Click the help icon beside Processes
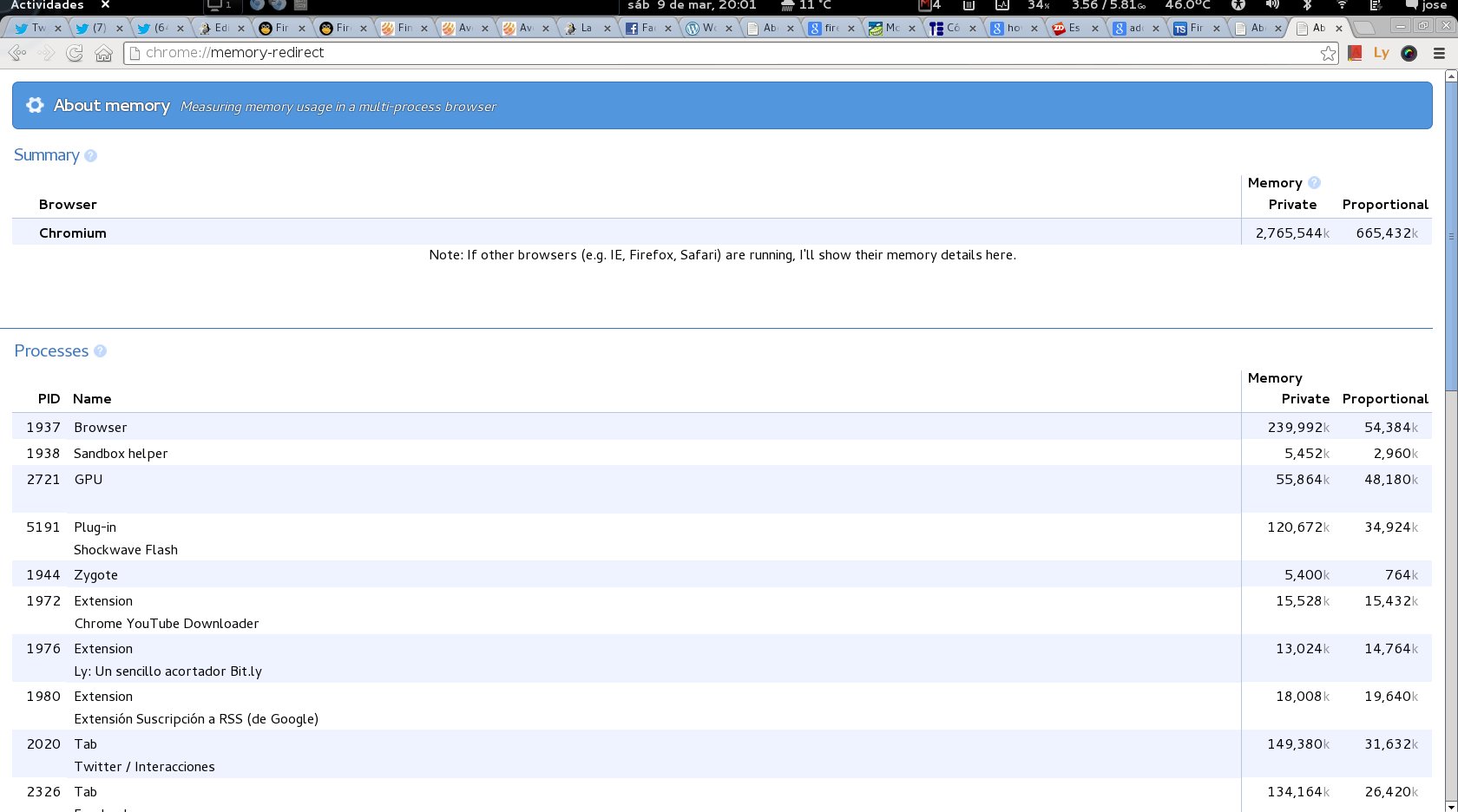Viewport: 1458px width, 812px height. pyautogui.click(x=100, y=351)
